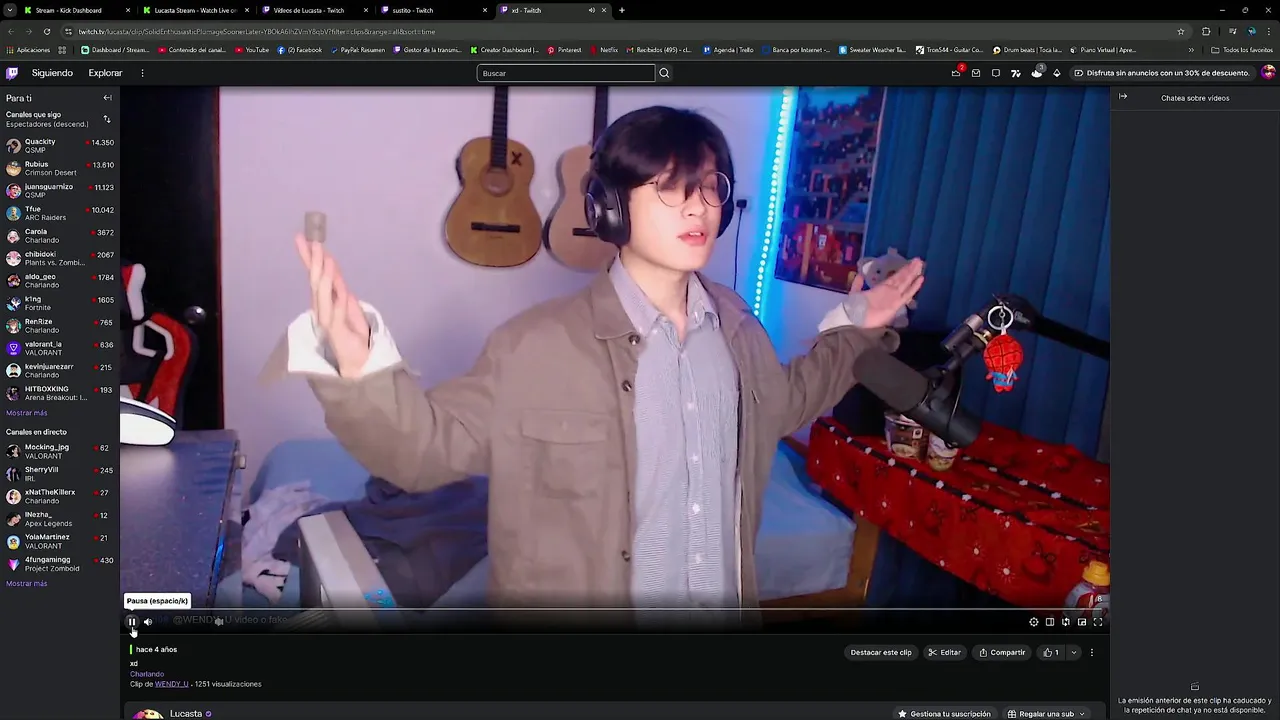The width and height of the screenshot is (1280, 720).
Task: Collapse the Para ti sidebar
Action: click(x=107, y=98)
